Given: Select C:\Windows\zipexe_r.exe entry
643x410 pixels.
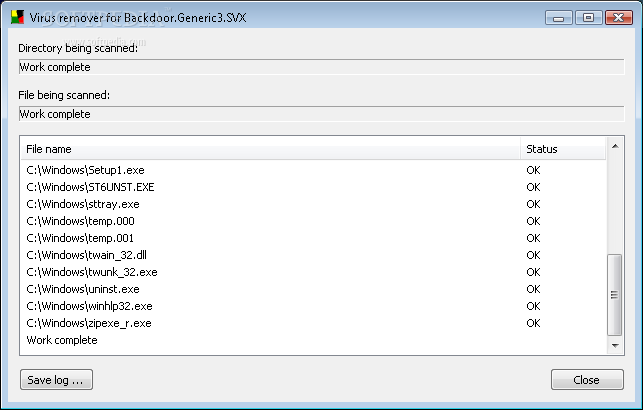Looking at the screenshot, I should tap(88, 323).
